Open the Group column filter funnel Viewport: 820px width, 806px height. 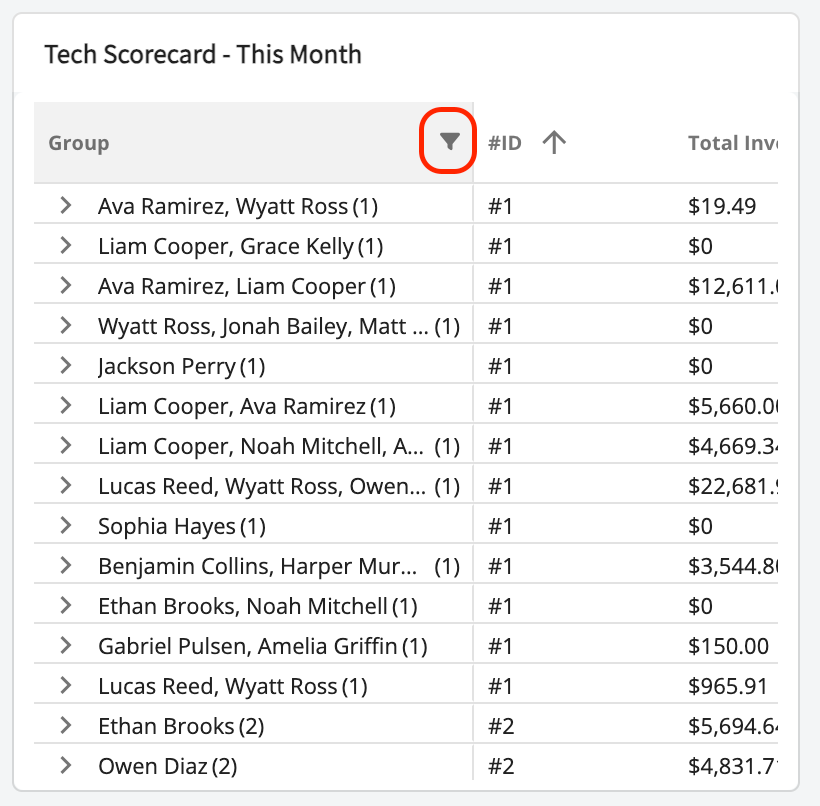coord(449,141)
